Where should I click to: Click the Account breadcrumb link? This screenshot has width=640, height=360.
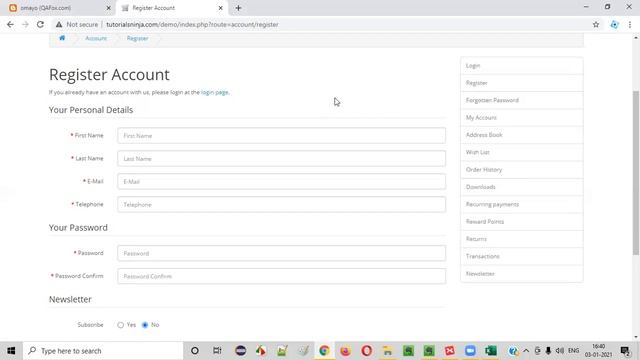click(x=96, y=38)
